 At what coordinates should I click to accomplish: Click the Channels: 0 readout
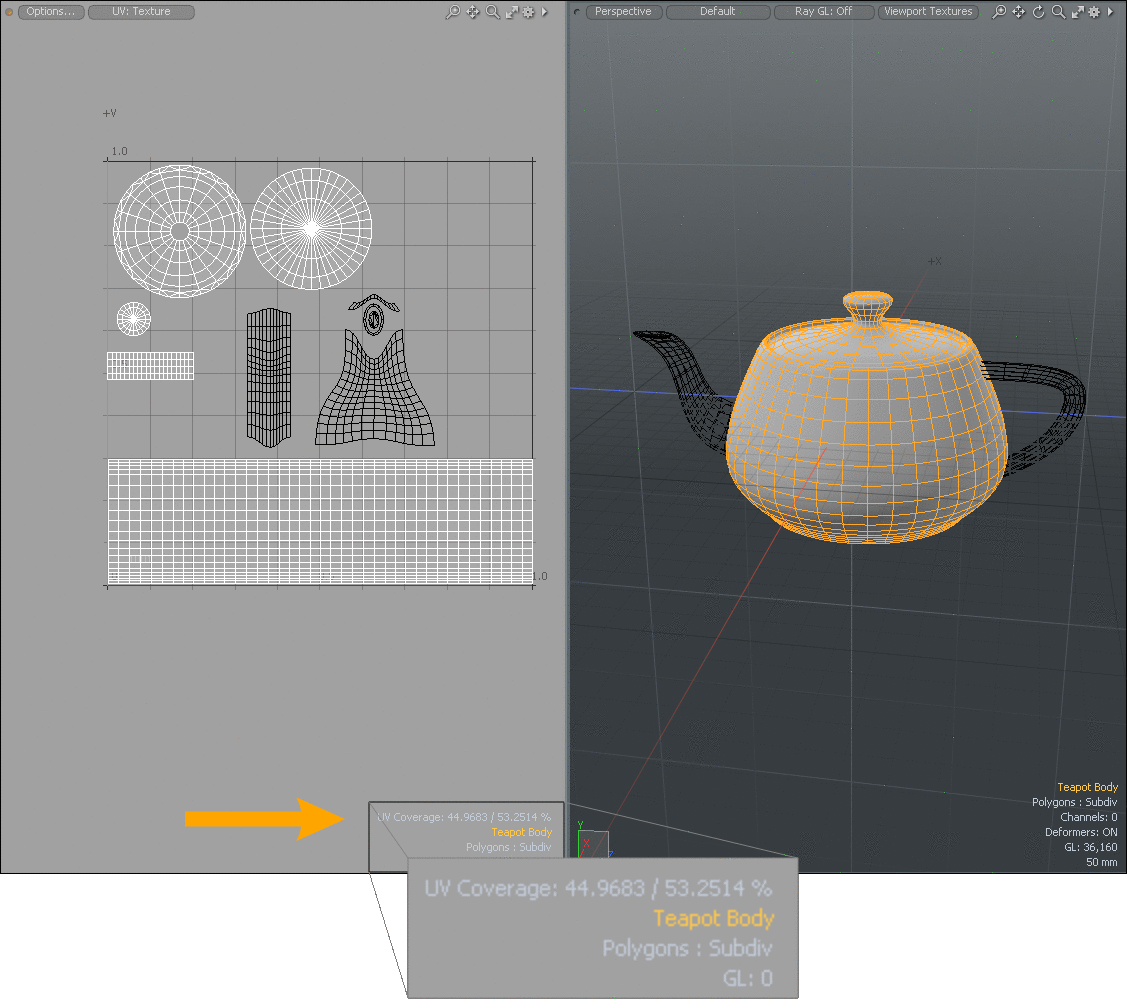coord(1088,817)
